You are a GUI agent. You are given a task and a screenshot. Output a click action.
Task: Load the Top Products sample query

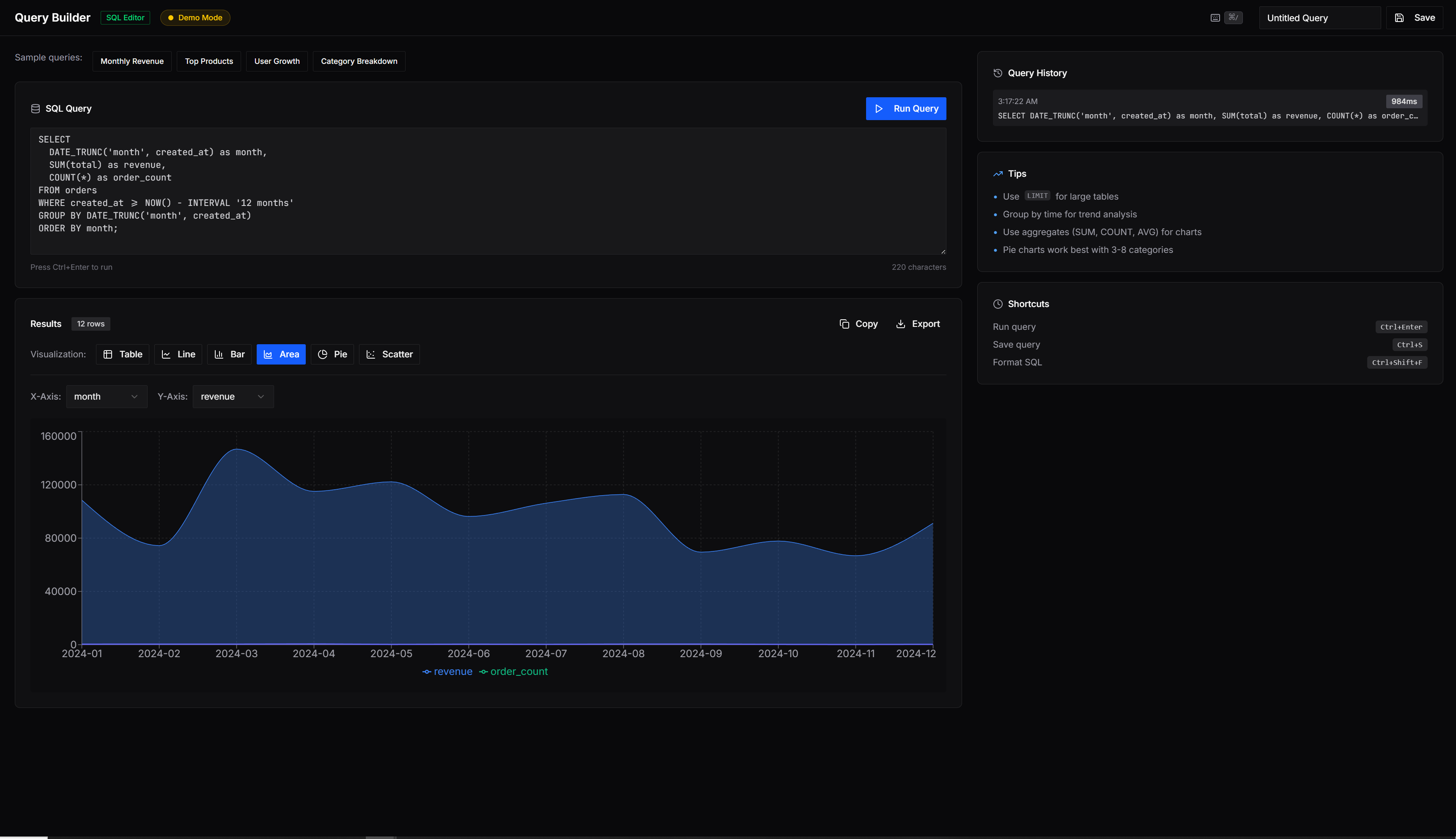coord(209,61)
